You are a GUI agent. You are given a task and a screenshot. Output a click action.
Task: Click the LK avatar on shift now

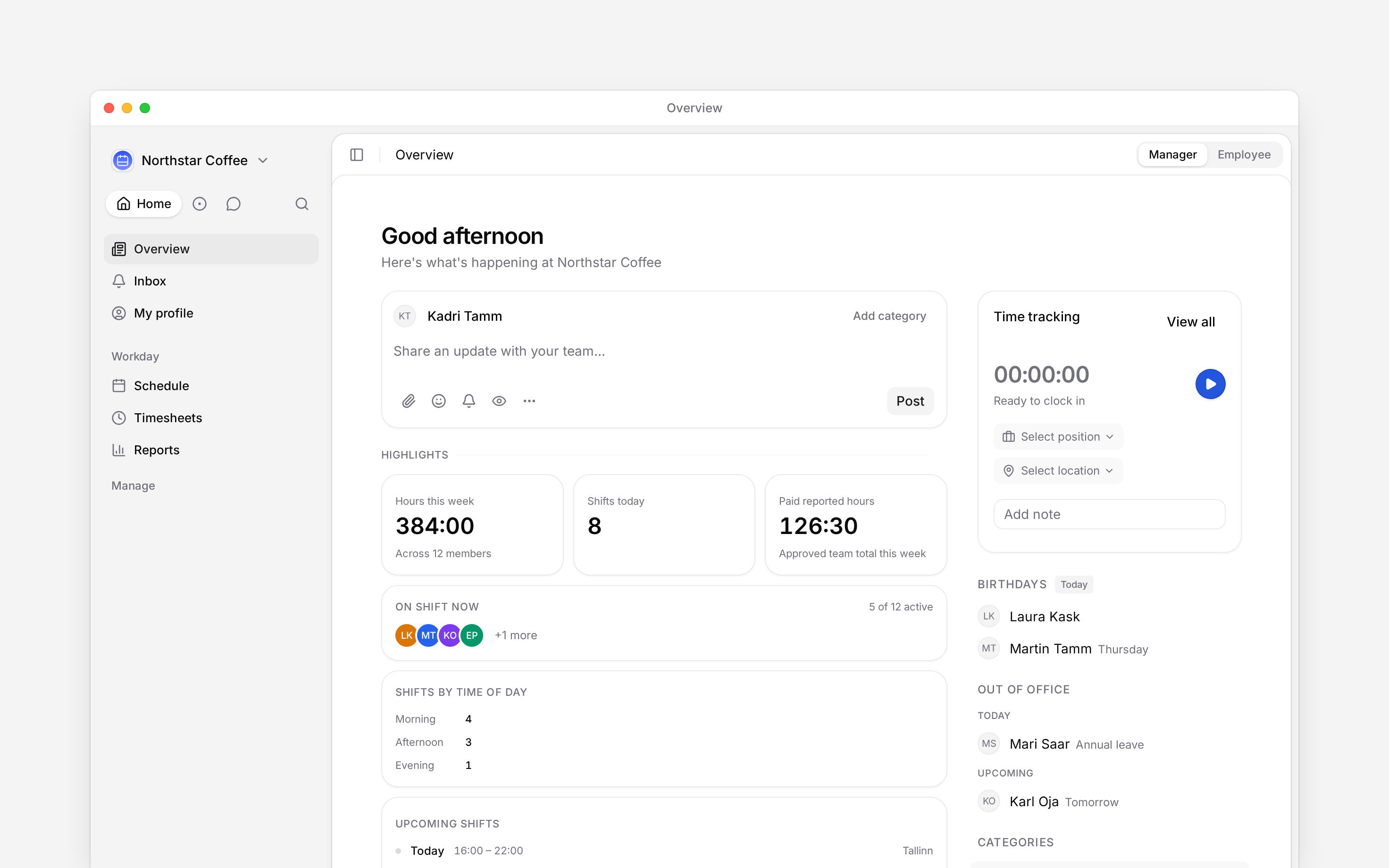pos(406,635)
